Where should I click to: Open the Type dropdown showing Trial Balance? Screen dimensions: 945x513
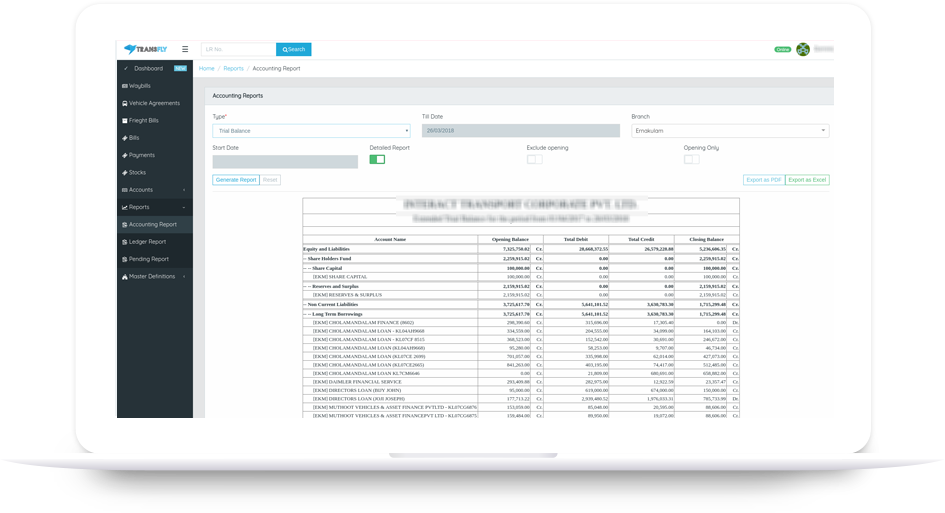click(x=311, y=131)
